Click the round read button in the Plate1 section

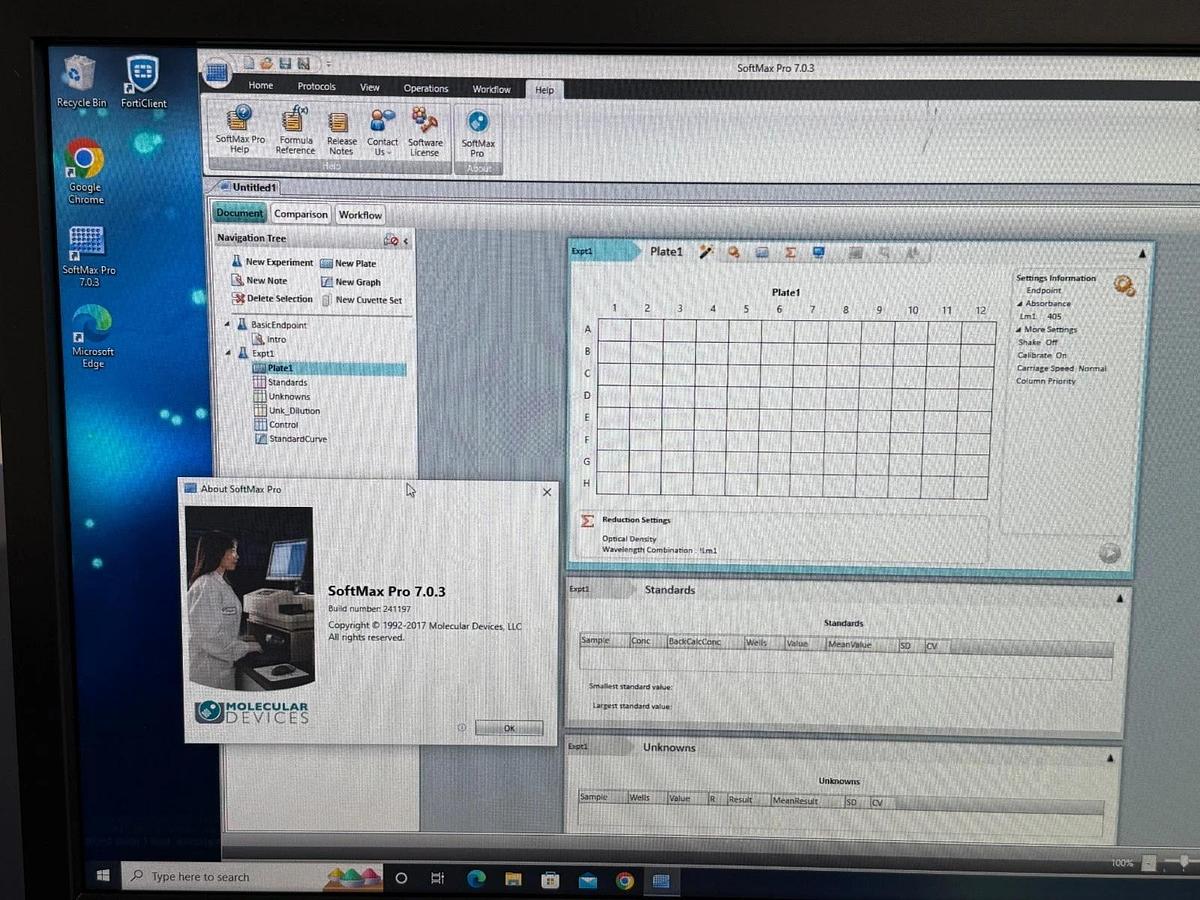coord(1109,553)
